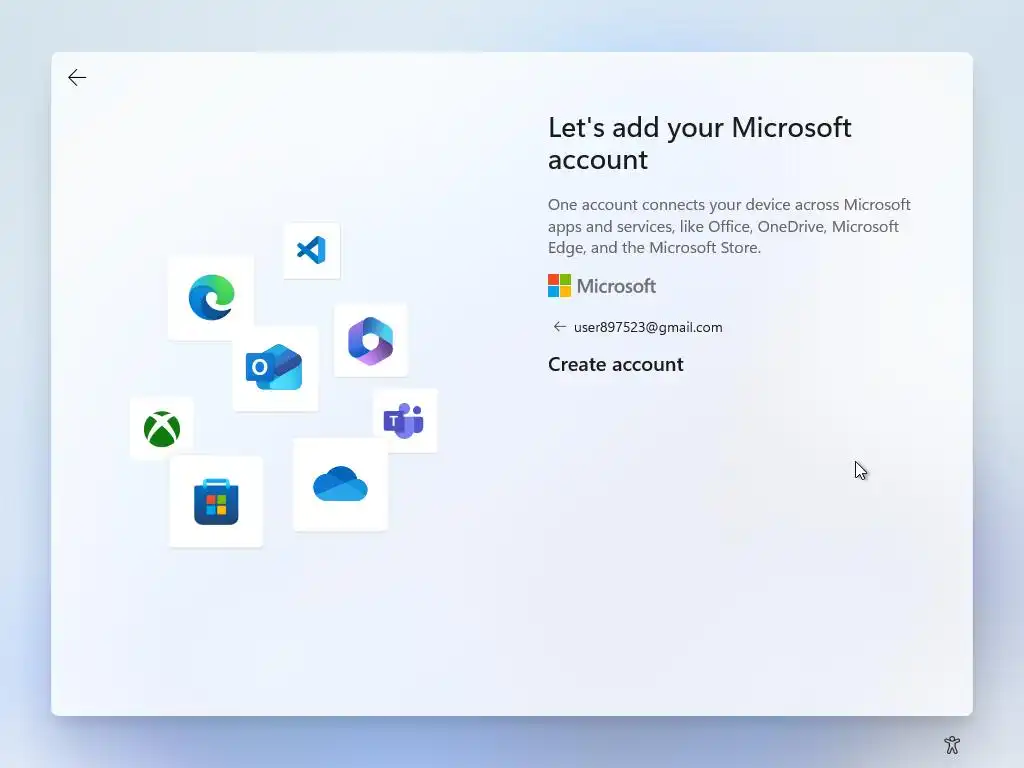Click the "One account connects your device" description
This screenshot has width=1024, height=768.
click(729, 226)
